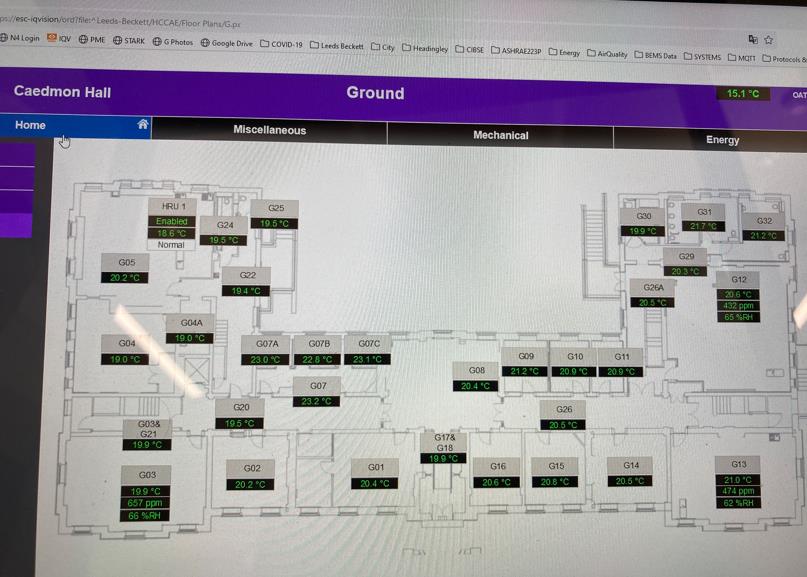This screenshot has height=577, width=807.
Task: Open the Energy tab
Action: (722, 140)
